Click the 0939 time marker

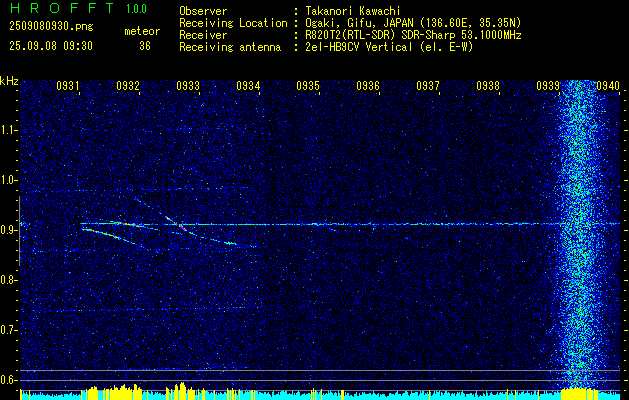pos(548,85)
